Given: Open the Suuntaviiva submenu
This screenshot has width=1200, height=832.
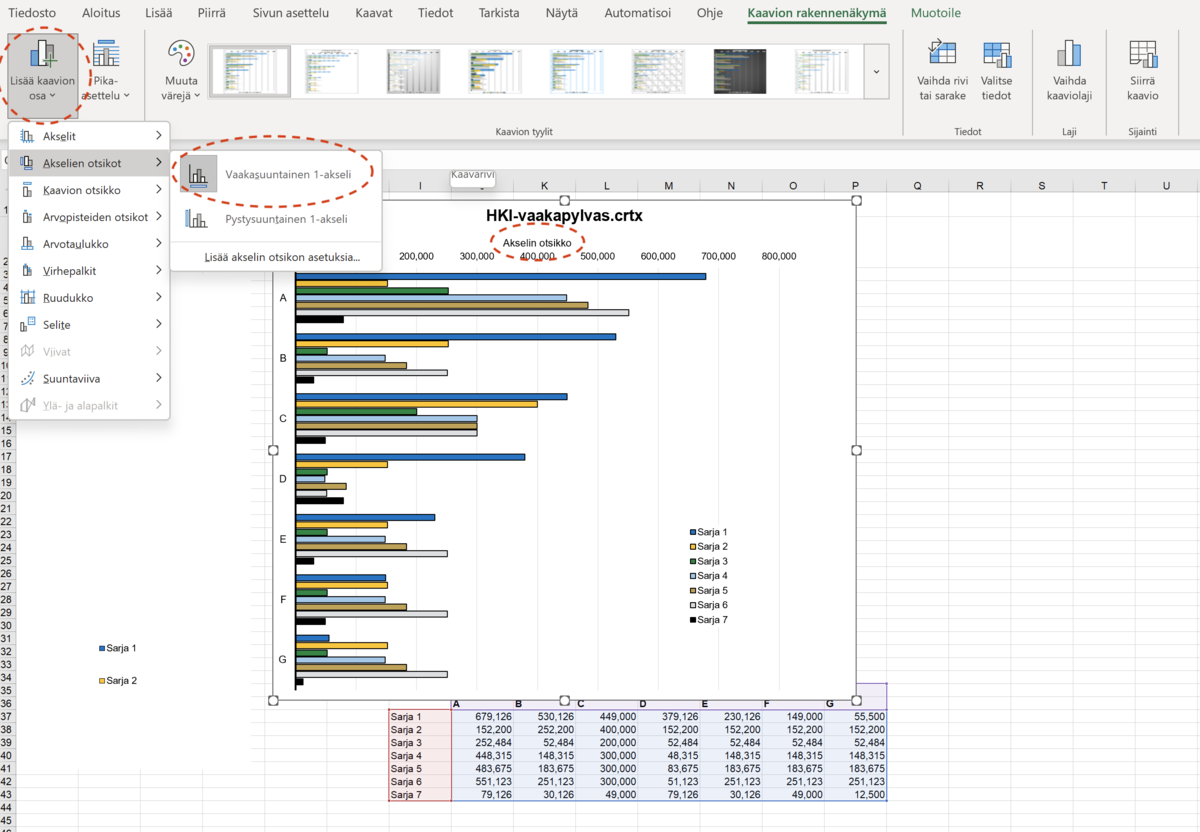Looking at the screenshot, I should 90,379.
